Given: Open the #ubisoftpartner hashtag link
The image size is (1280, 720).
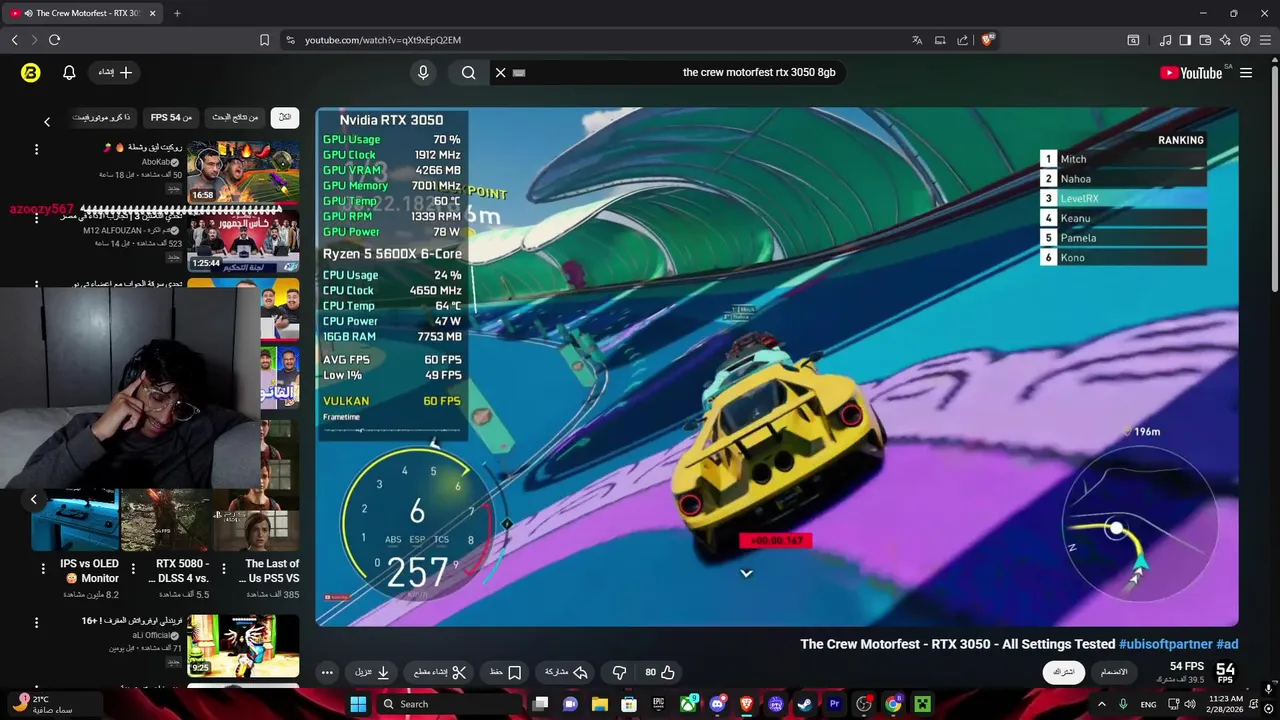Looking at the screenshot, I should 1165,644.
